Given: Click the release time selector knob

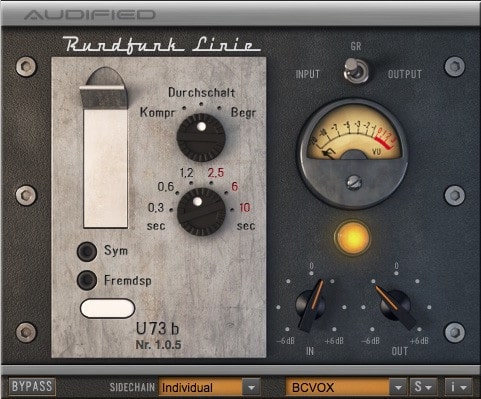Looking at the screenshot, I should 201,212.
